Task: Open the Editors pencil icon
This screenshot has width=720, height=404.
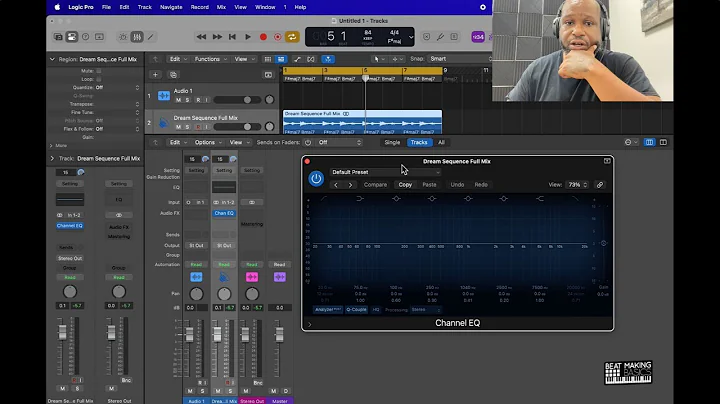Action: [151, 37]
